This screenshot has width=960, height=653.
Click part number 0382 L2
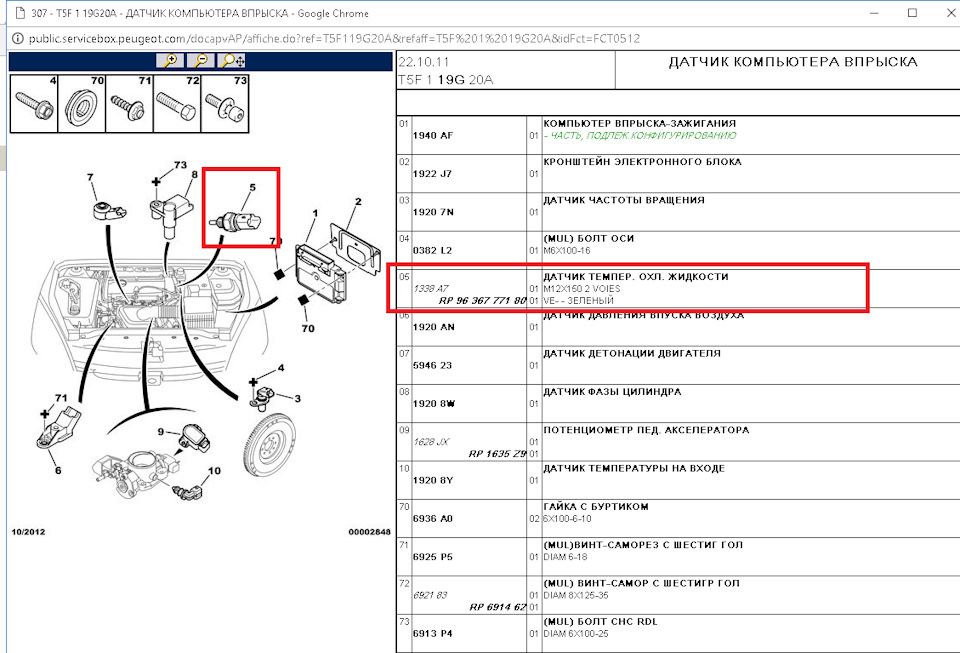pyautogui.click(x=432, y=250)
